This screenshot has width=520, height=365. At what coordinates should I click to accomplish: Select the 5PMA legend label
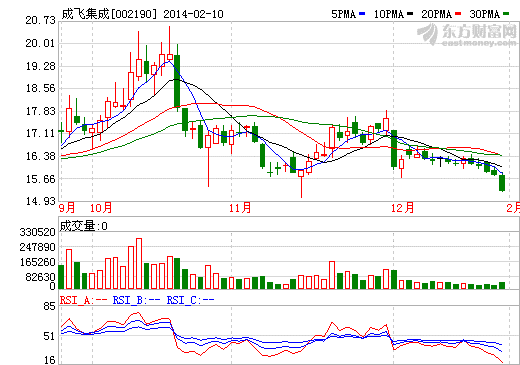(344, 14)
